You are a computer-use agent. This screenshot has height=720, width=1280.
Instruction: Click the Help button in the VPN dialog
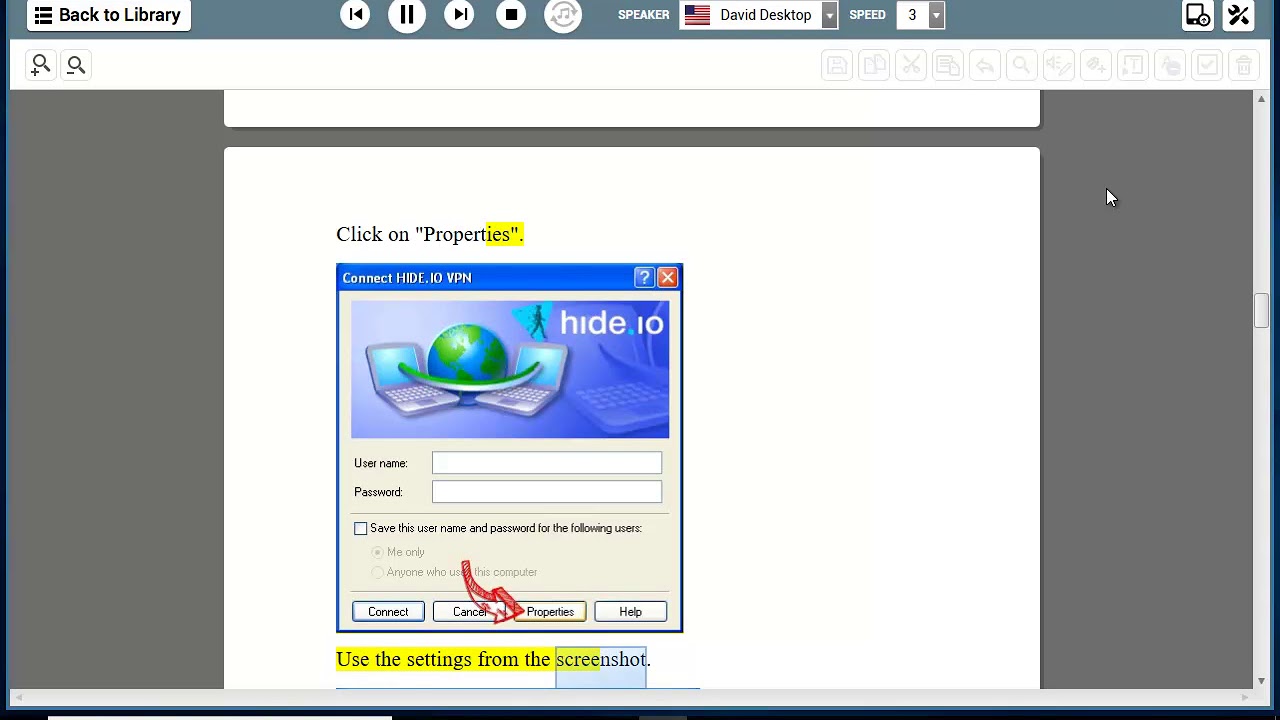630,612
